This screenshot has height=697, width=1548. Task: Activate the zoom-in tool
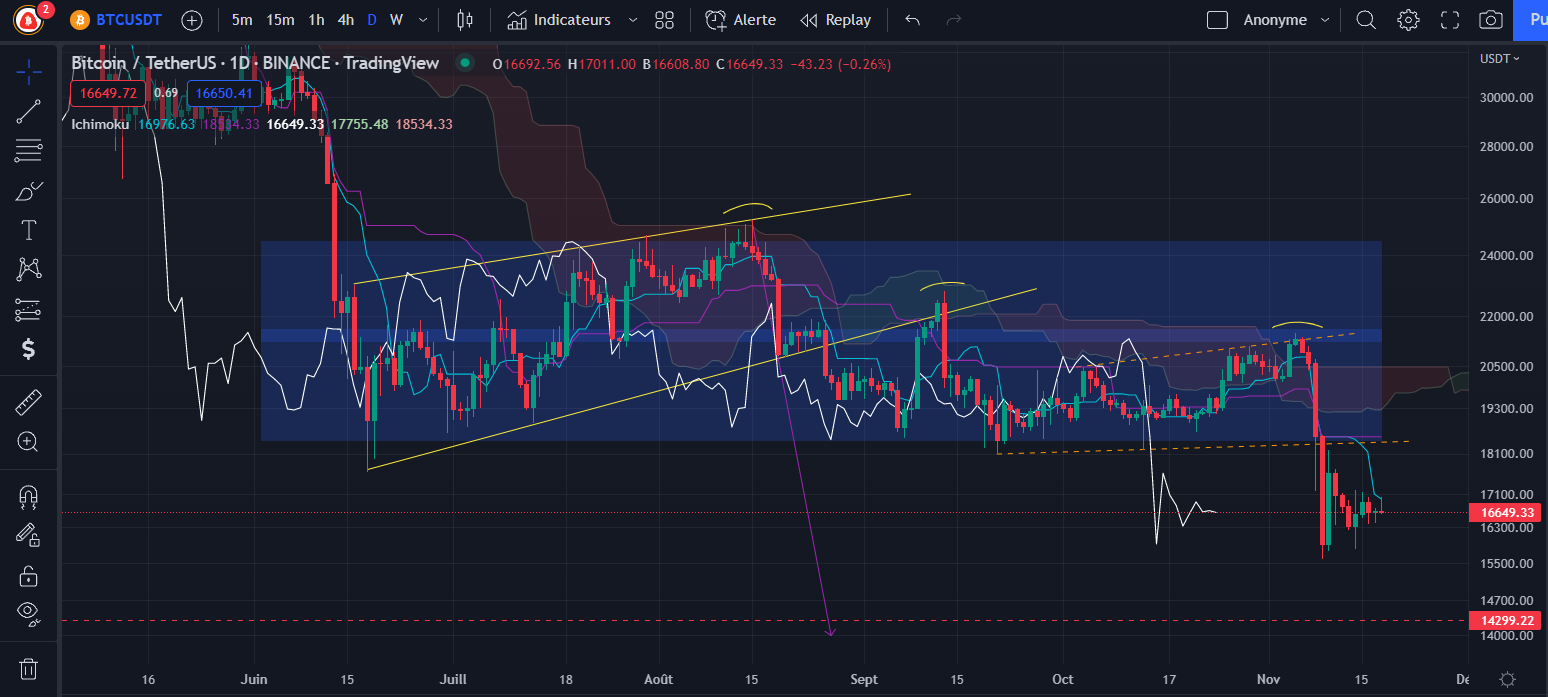[28, 439]
